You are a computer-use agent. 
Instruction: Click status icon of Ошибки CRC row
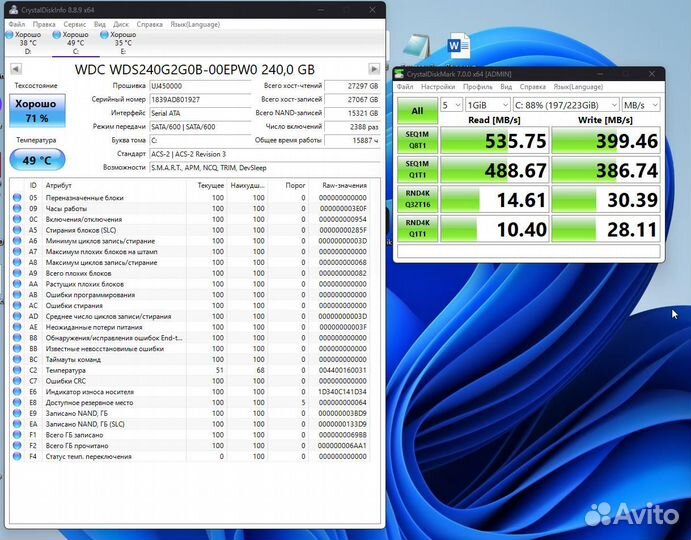(x=17, y=381)
